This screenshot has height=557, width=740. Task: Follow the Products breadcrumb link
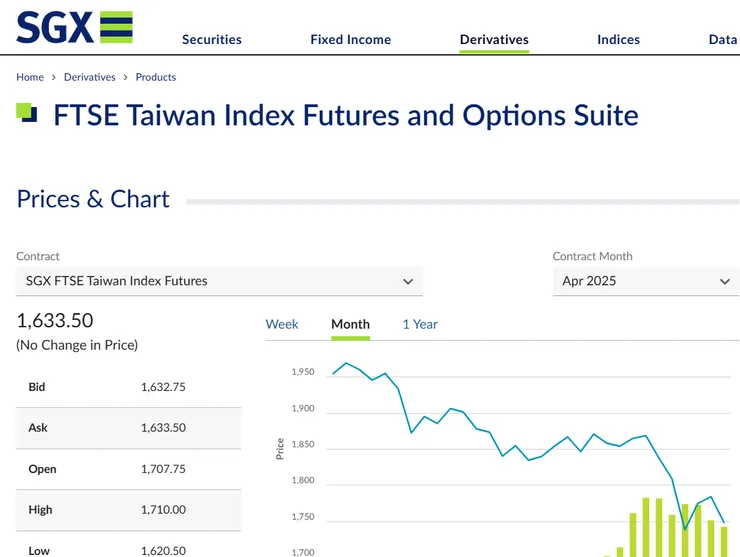point(156,77)
